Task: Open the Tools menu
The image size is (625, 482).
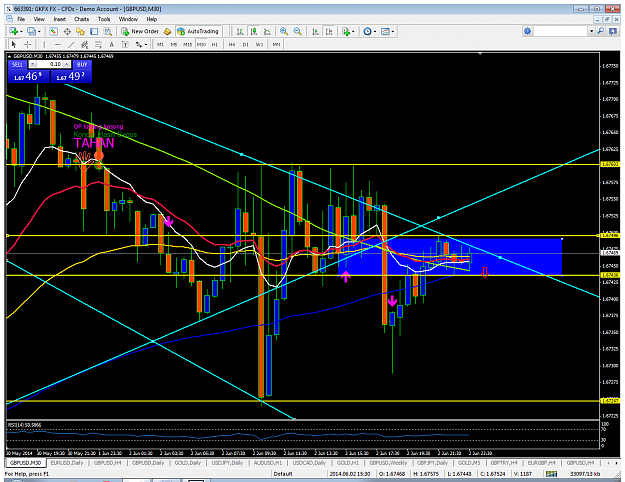Action: coord(104,19)
